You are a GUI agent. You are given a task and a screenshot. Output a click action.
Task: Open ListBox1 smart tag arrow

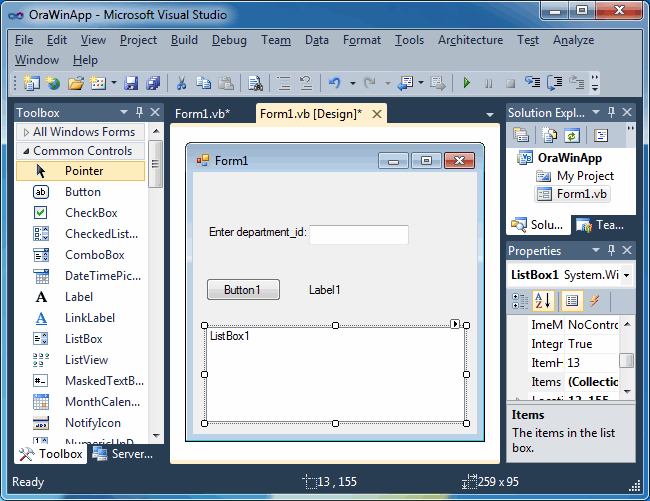pos(455,324)
